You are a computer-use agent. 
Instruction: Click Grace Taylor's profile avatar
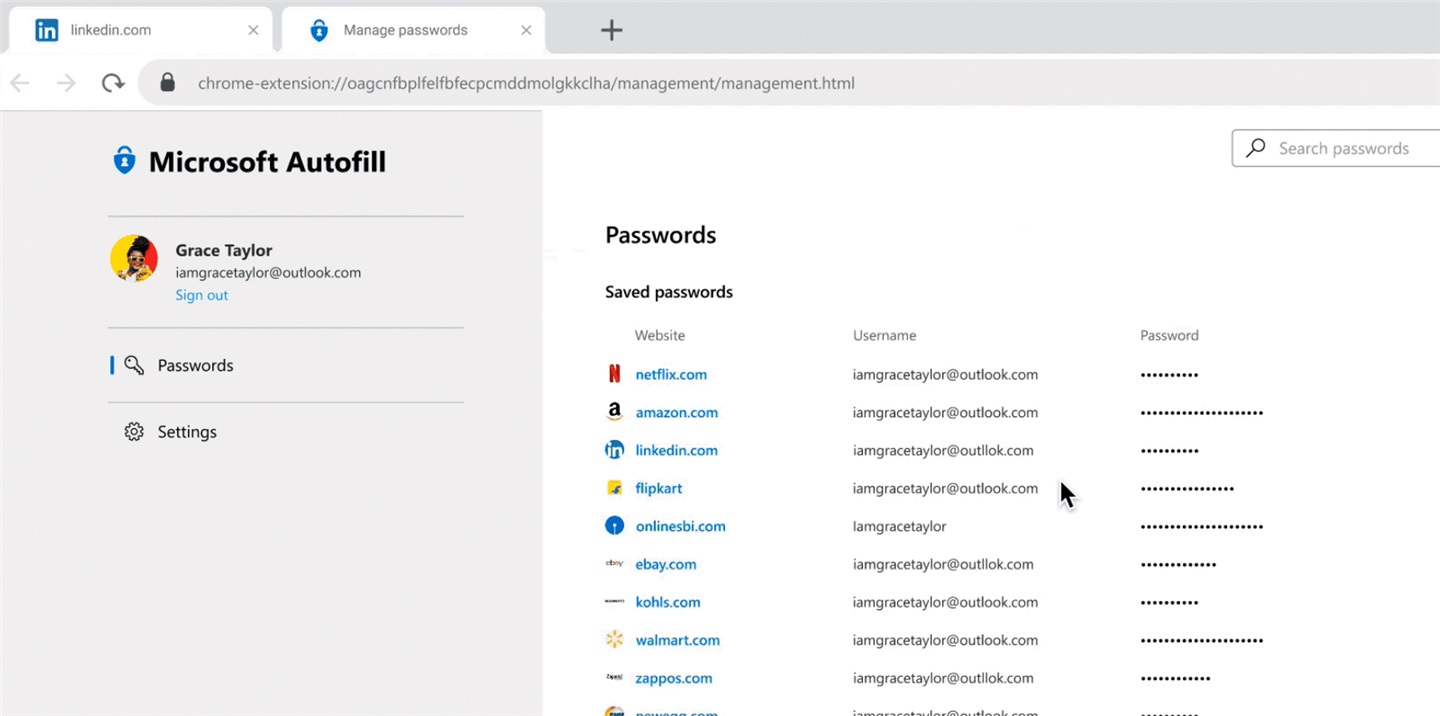[134, 259]
